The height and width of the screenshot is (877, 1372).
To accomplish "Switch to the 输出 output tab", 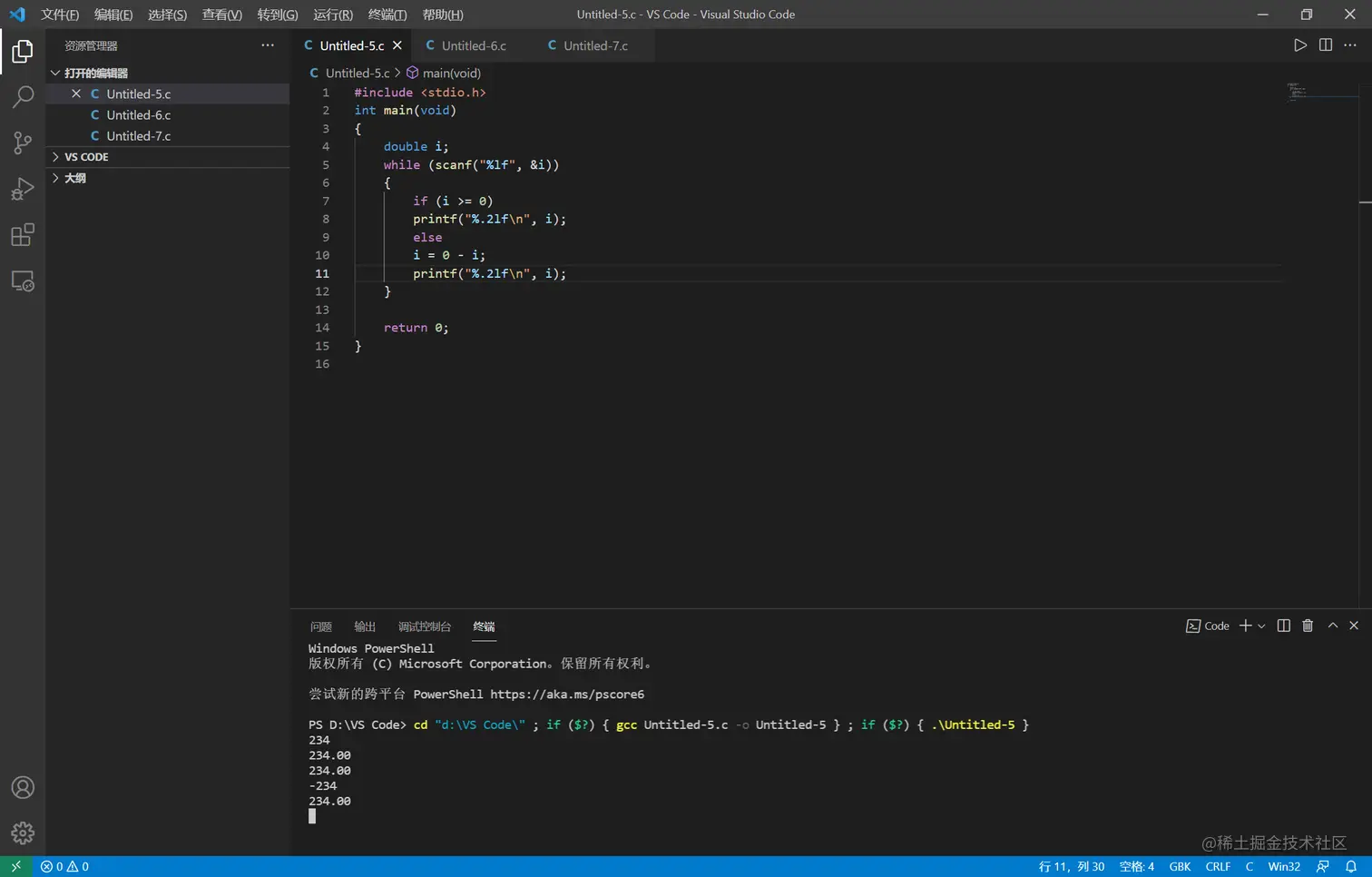I will pyautogui.click(x=365, y=626).
